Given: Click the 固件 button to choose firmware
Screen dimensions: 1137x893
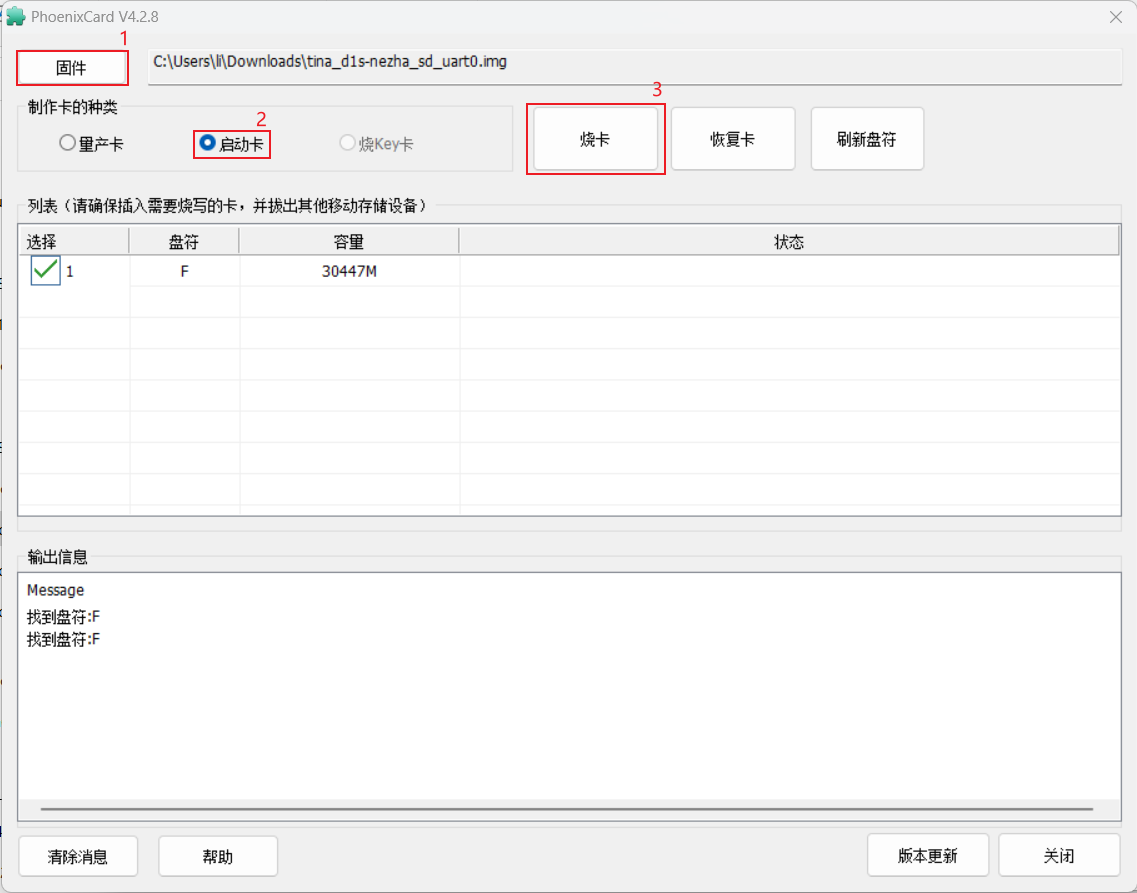Looking at the screenshot, I should tap(71, 67).
